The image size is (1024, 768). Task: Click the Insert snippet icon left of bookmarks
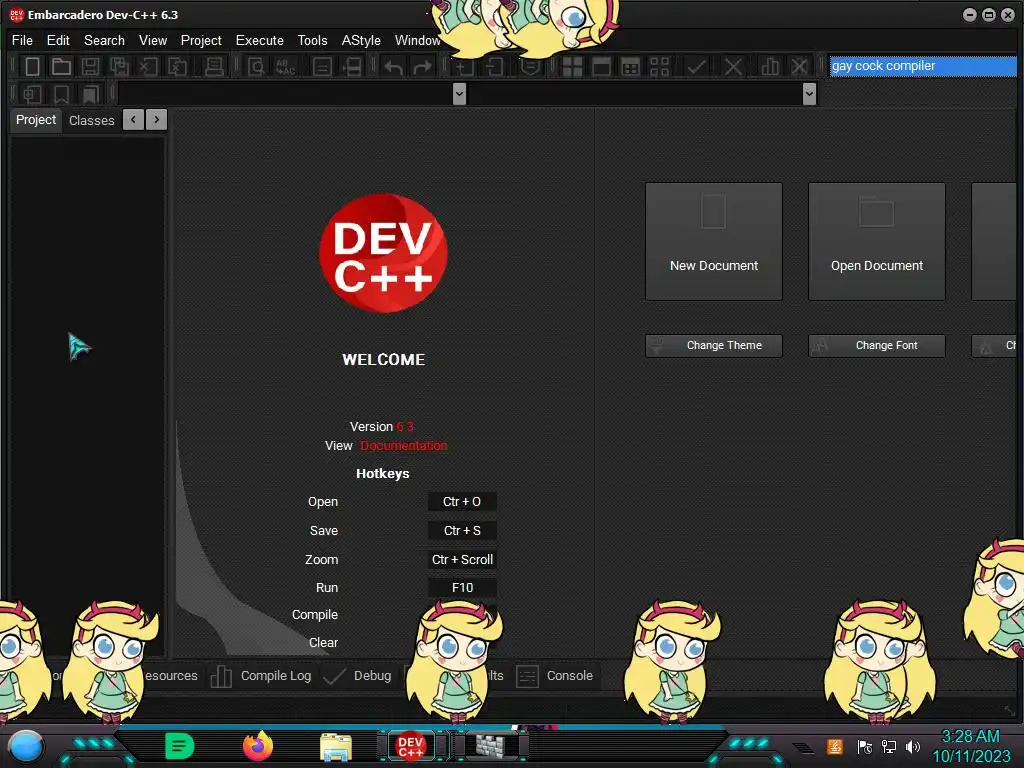pyautogui.click(x=32, y=94)
